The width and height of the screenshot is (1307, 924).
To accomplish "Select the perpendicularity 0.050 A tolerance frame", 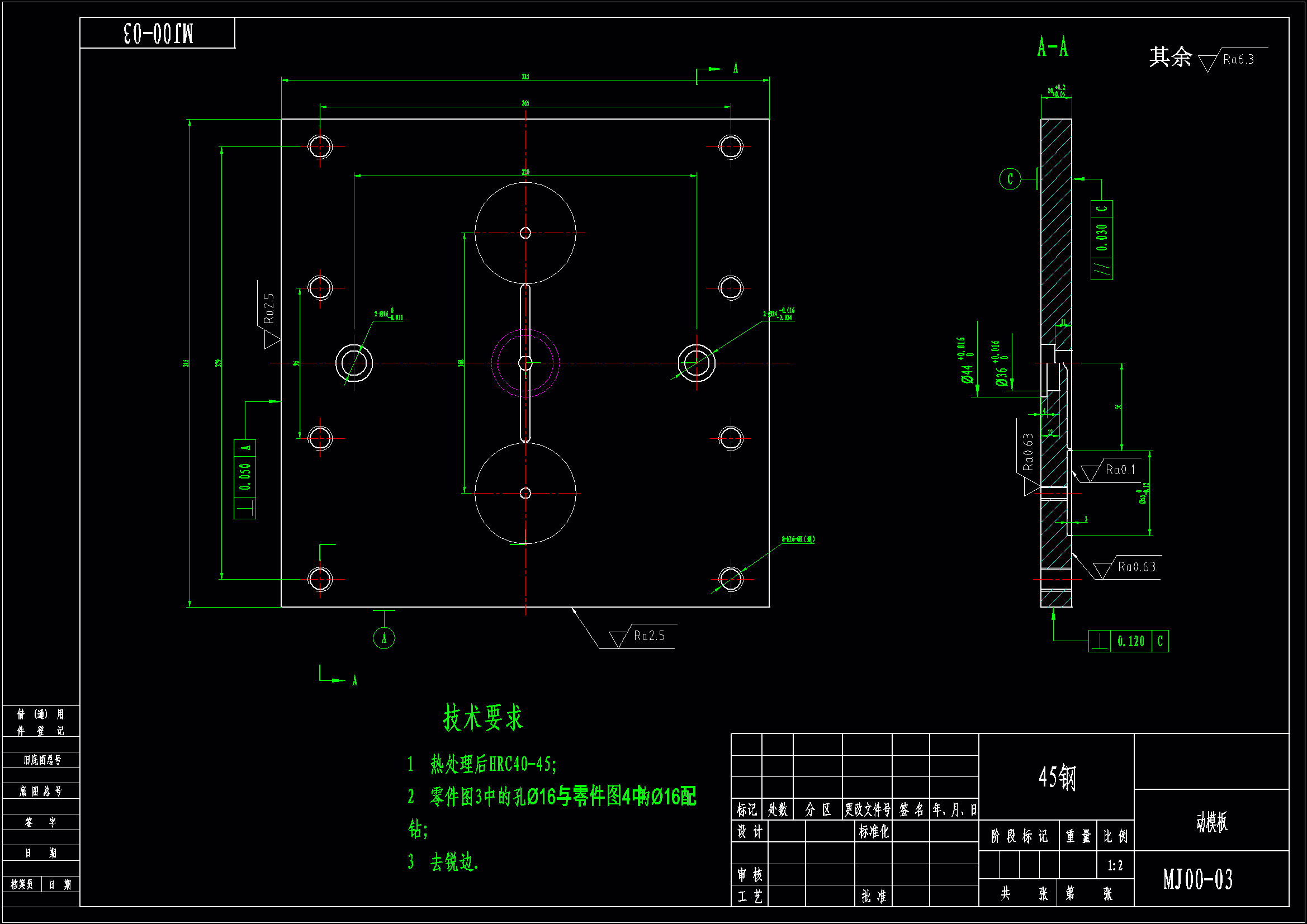I will 245,480.
